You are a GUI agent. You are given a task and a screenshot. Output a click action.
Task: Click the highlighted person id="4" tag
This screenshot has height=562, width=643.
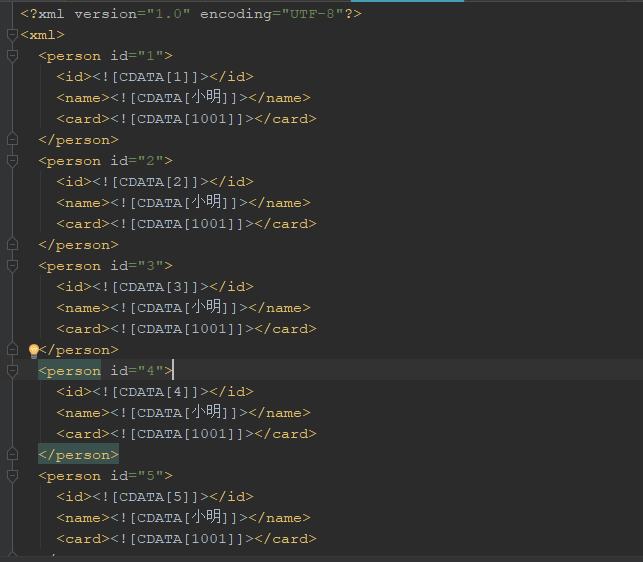pos(105,371)
